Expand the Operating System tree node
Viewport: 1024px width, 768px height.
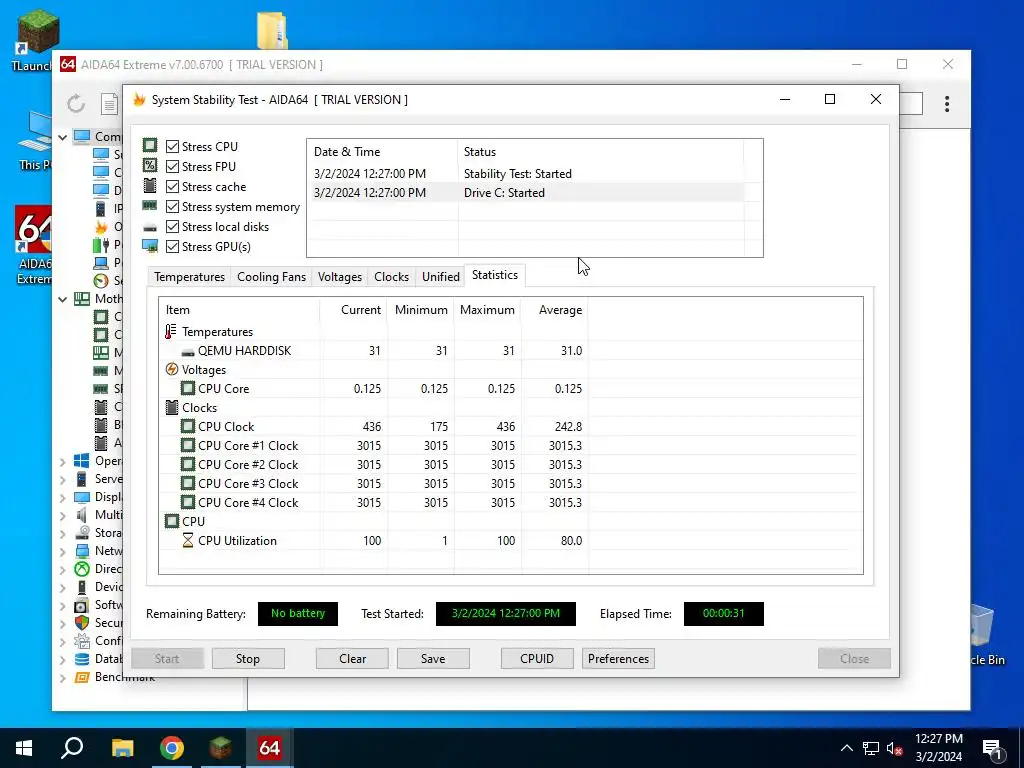pyautogui.click(x=63, y=462)
